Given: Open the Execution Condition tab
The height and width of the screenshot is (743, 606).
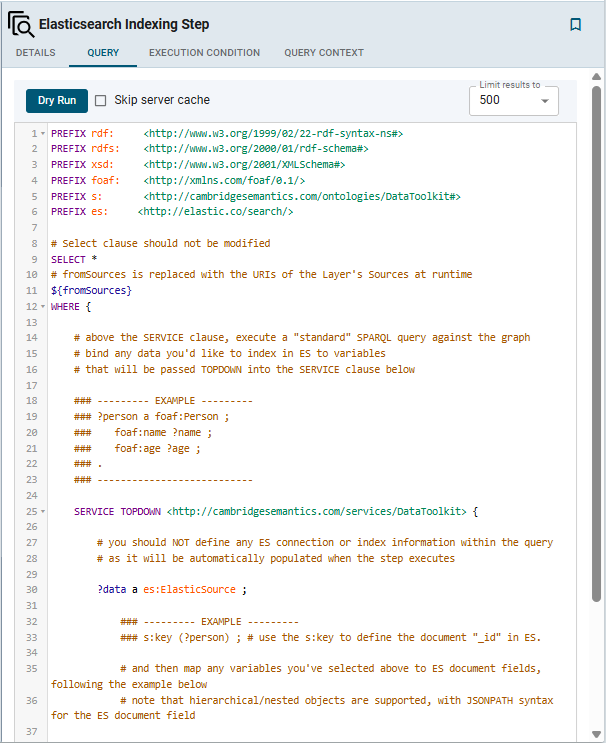Looking at the screenshot, I should (204, 53).
